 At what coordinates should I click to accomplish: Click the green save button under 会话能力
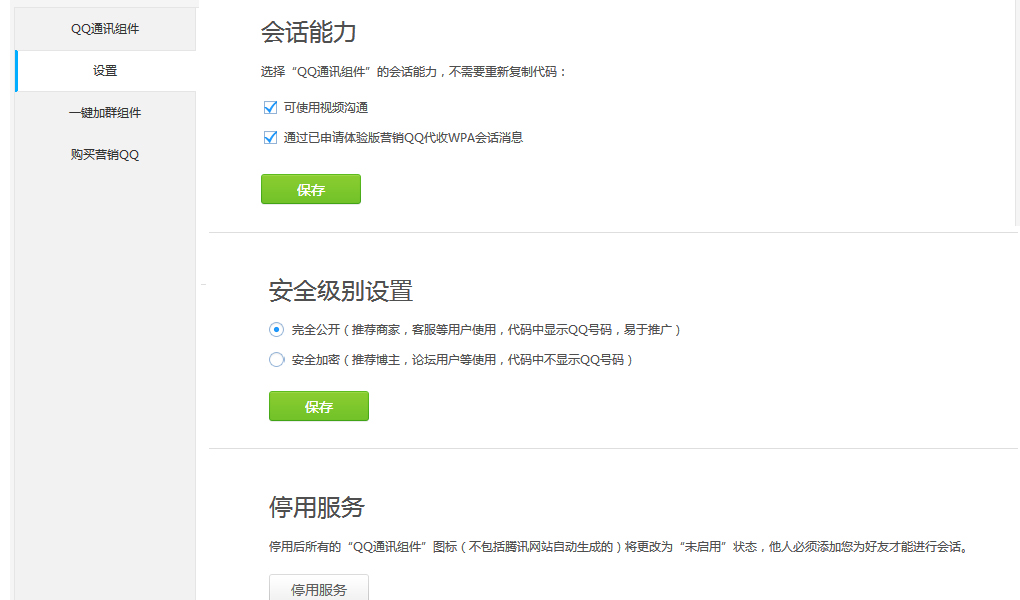click(x=310, y=189)
